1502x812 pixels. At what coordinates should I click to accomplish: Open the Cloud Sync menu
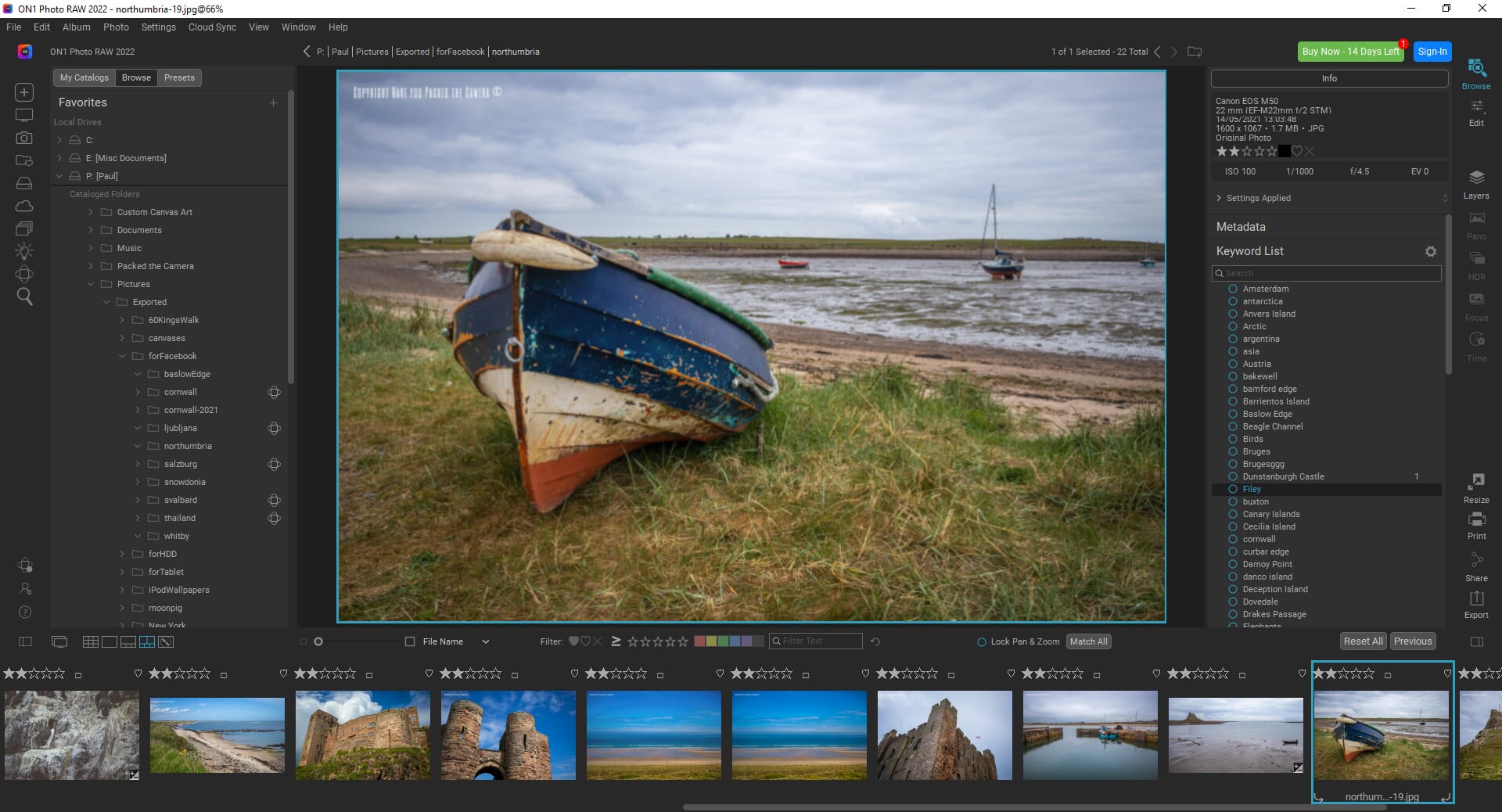point(212,27)
